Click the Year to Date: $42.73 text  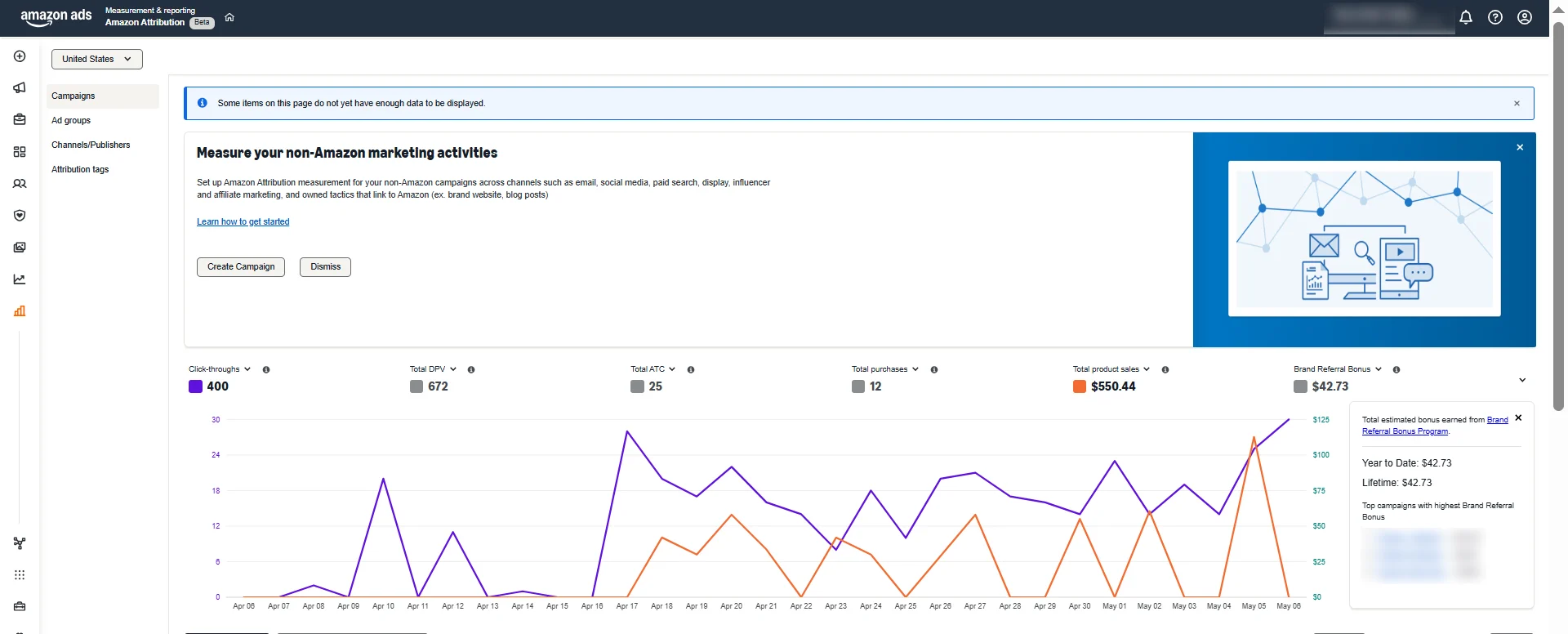(1407, 463)
